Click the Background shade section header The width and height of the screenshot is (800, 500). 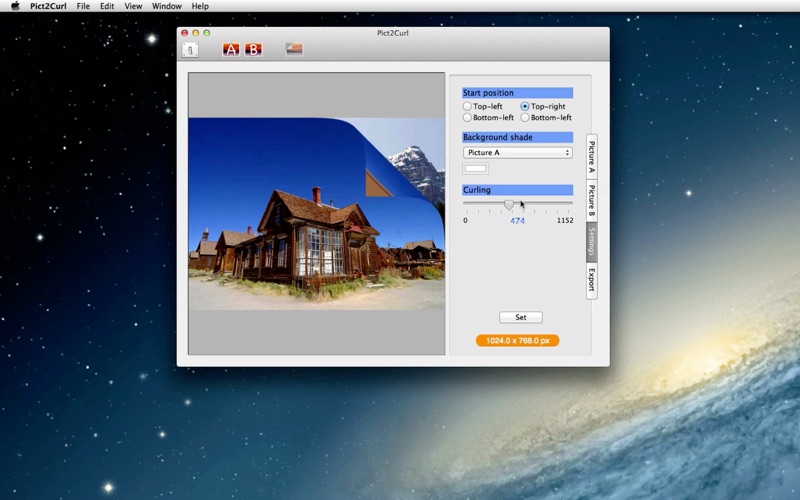pos(517,137)
